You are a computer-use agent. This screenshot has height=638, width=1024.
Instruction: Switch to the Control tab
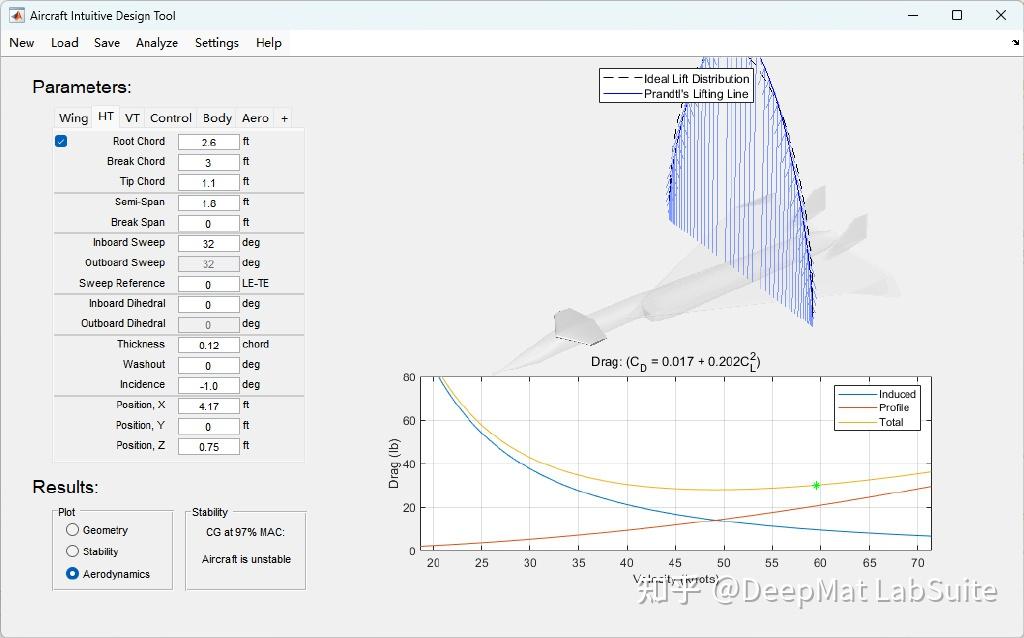coord(170,117)
